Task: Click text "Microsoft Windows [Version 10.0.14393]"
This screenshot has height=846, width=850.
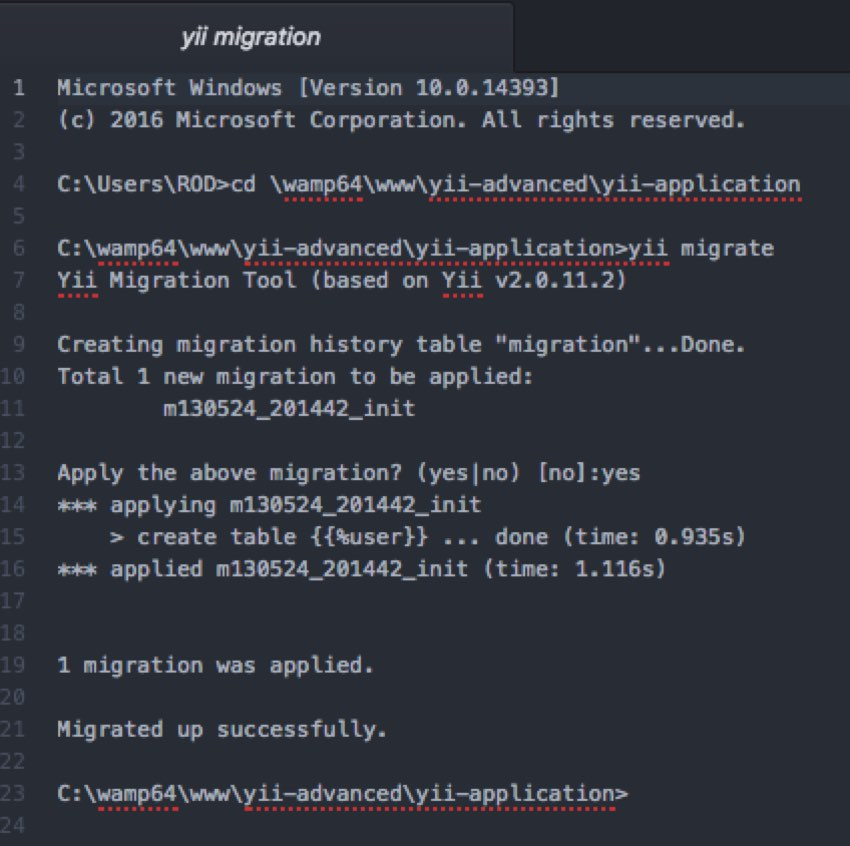Action: point(308,88)
